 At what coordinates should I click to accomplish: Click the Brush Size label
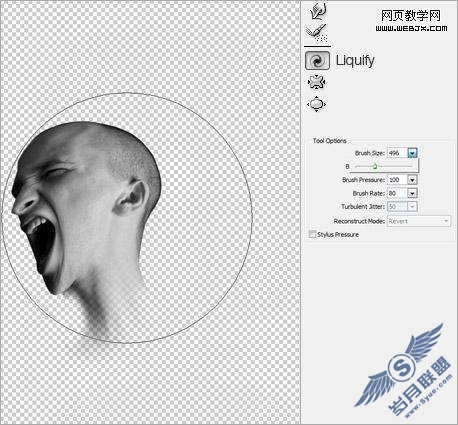[370, 153]
